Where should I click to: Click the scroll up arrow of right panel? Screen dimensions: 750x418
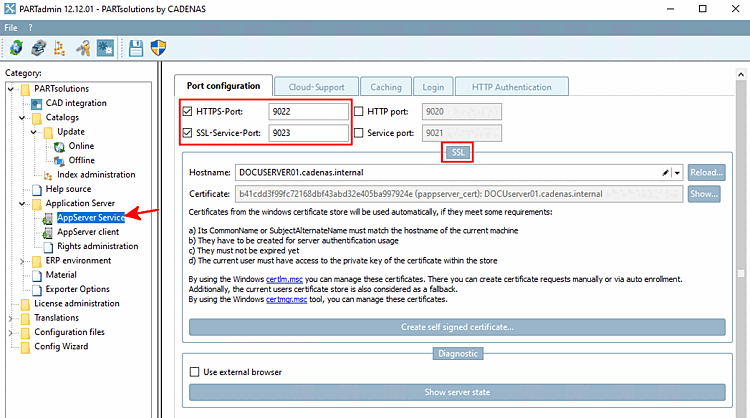741,75
